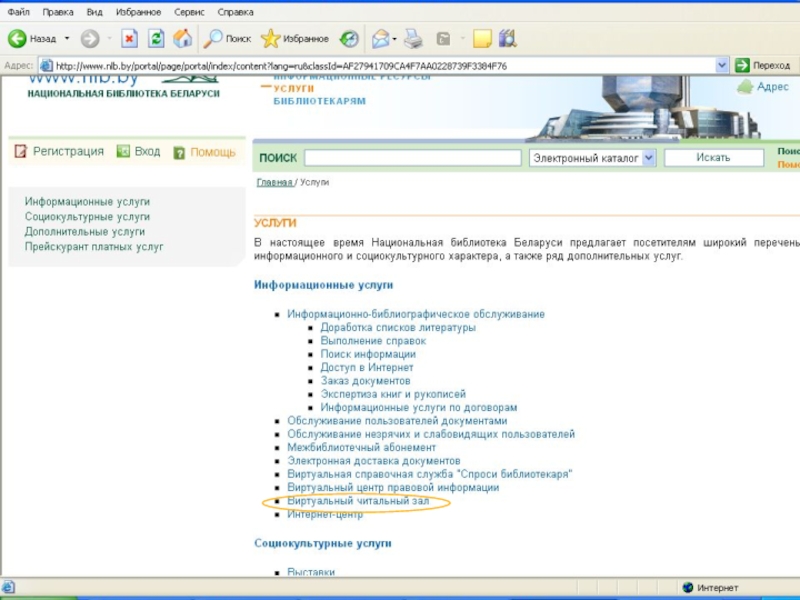Click the Mail envelope icon
This screenshot has width=800, height=600.
pos(380,39)
